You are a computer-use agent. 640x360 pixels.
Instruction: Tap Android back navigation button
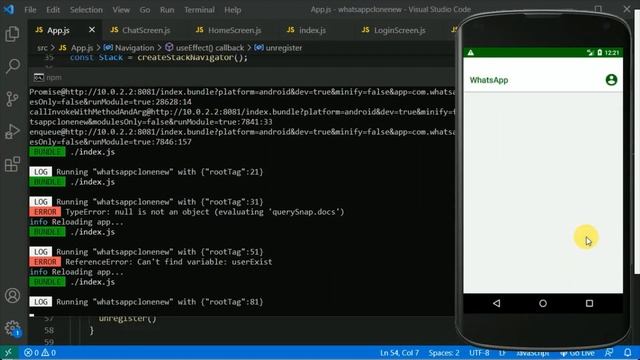coord(496,303)
